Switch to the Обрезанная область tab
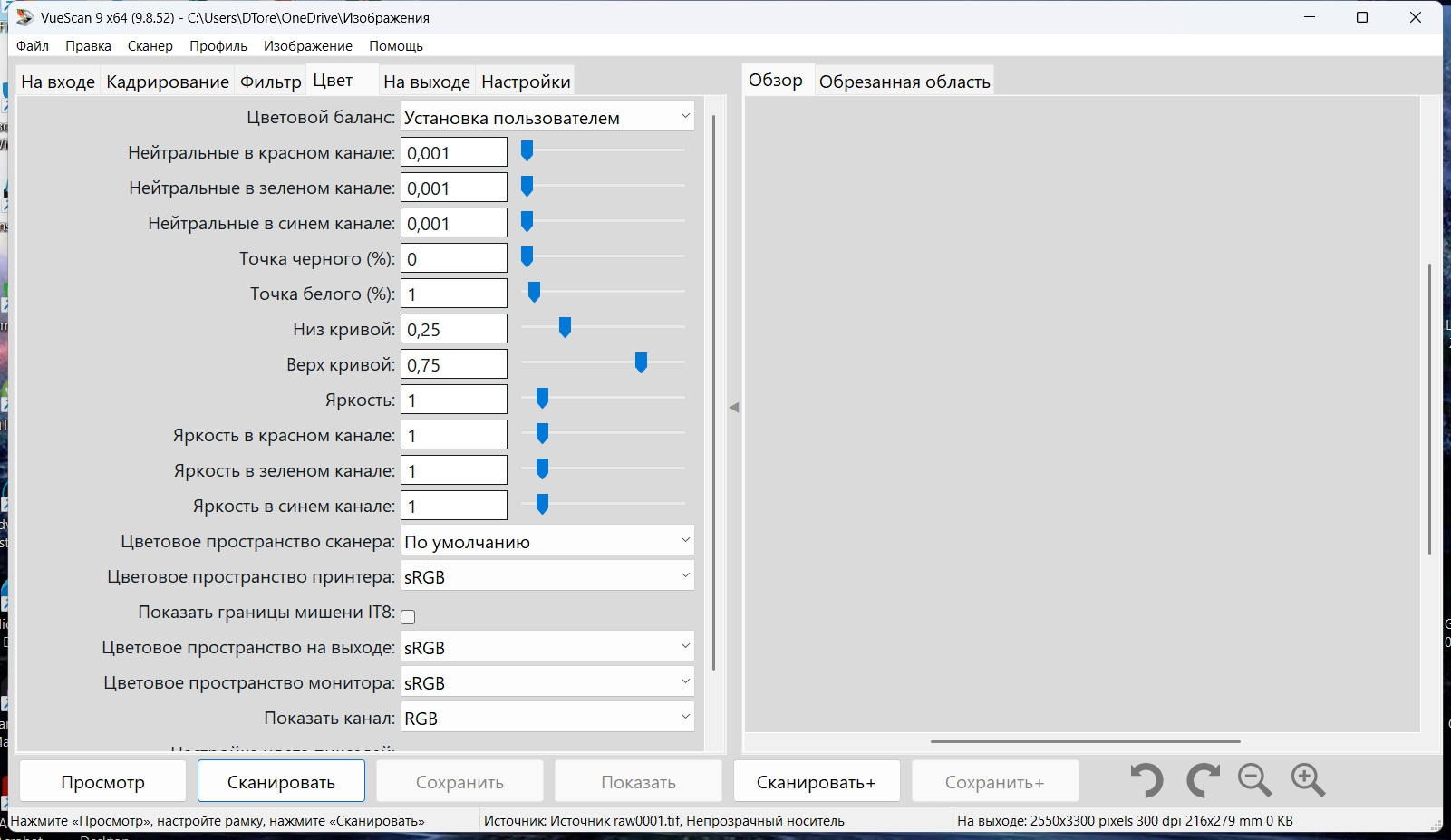The height and width of the screenshot is (840, 1451). tap(904, 82)
